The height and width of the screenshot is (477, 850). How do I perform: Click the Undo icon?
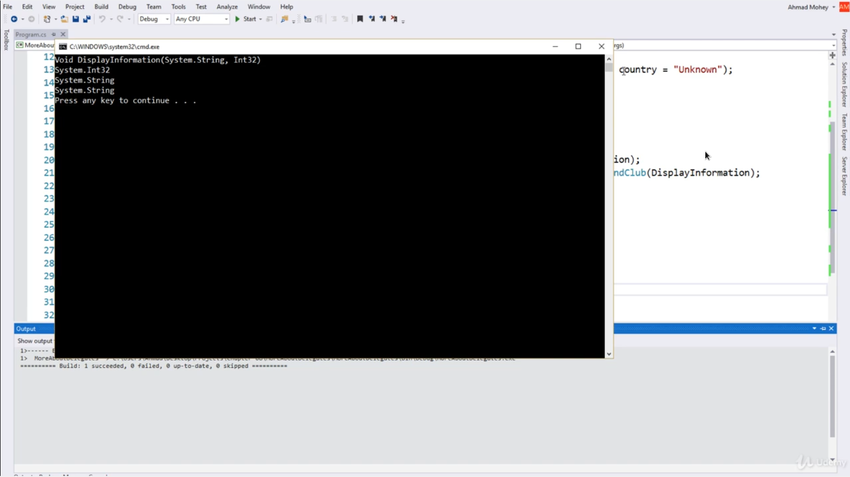101,19
